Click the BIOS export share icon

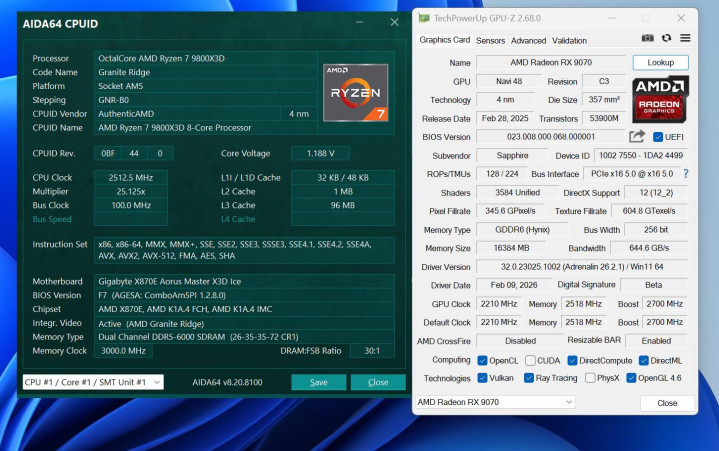tap(637, 137)
